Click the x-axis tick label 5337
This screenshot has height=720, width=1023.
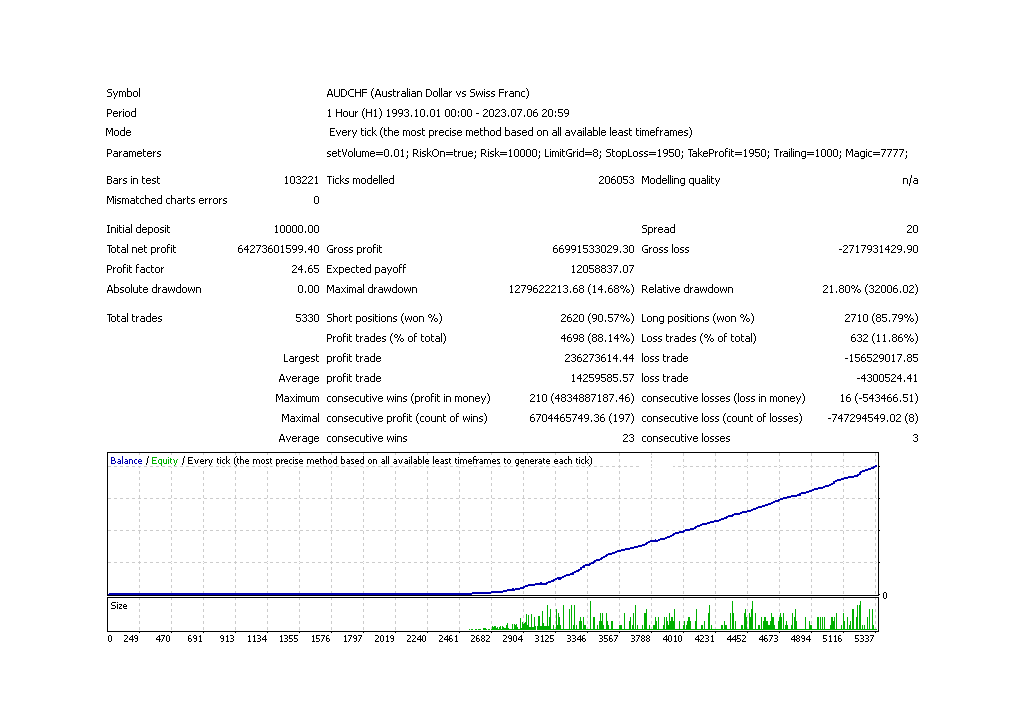tap(864, 639)
